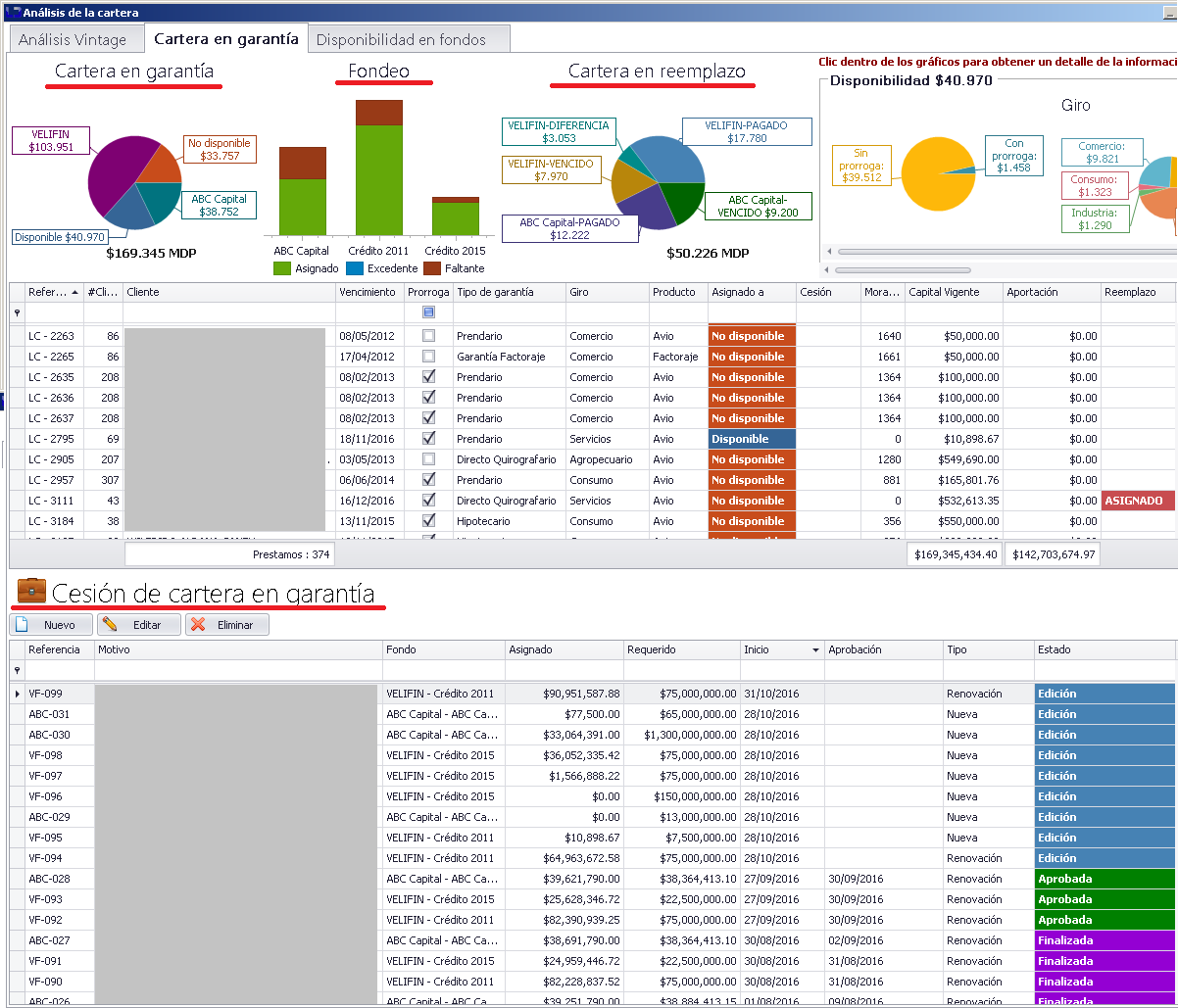Click the Aportación column header
The height and width of the screenshot is (1008, 1178).
coord(1052,292)
